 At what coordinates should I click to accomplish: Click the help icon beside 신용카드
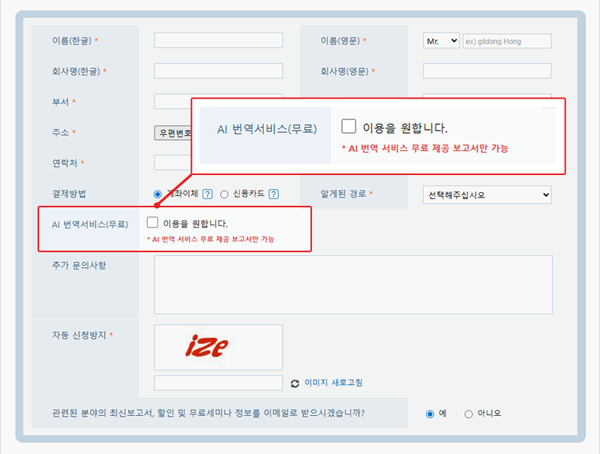click(x=272, y=194)
